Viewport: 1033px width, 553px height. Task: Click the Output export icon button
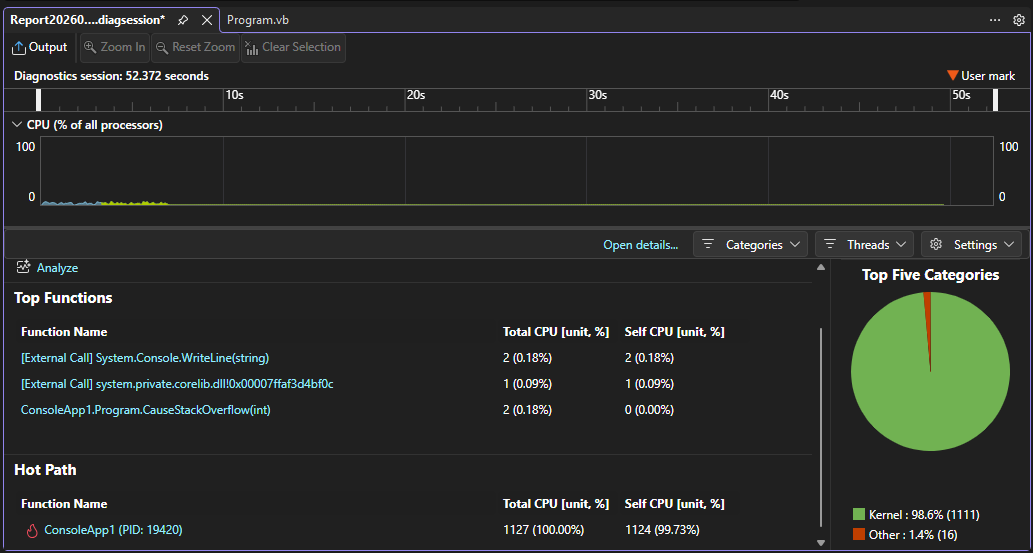click(x=19, y=47)
